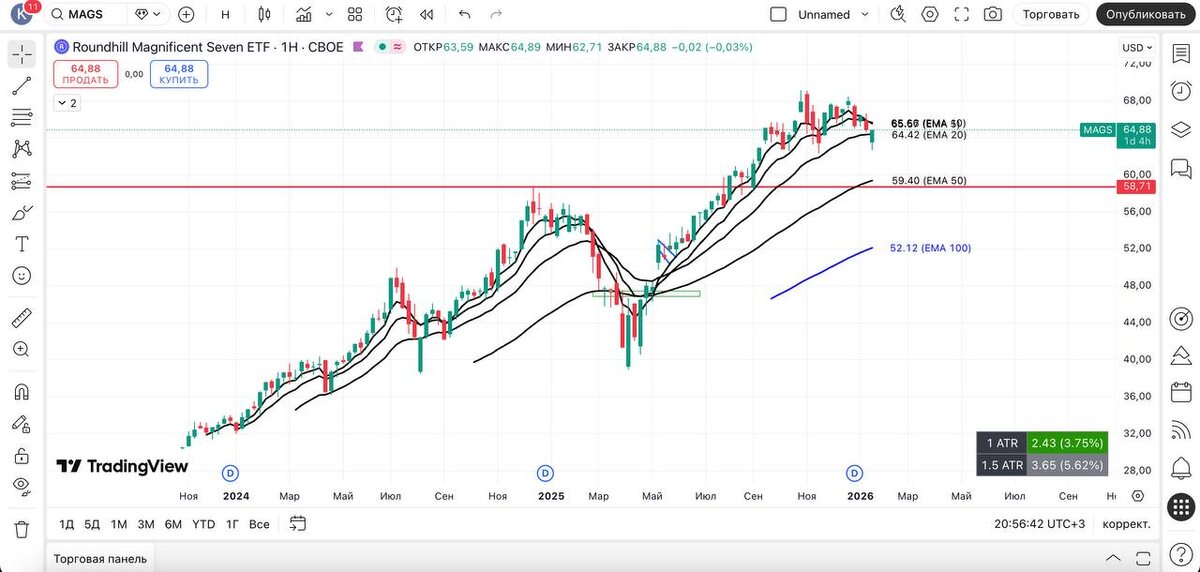This screenshot has height=572, width=1200.
Task: Open the user profile avatar menu
Action: pyautogui.click(x=20, y=14)
